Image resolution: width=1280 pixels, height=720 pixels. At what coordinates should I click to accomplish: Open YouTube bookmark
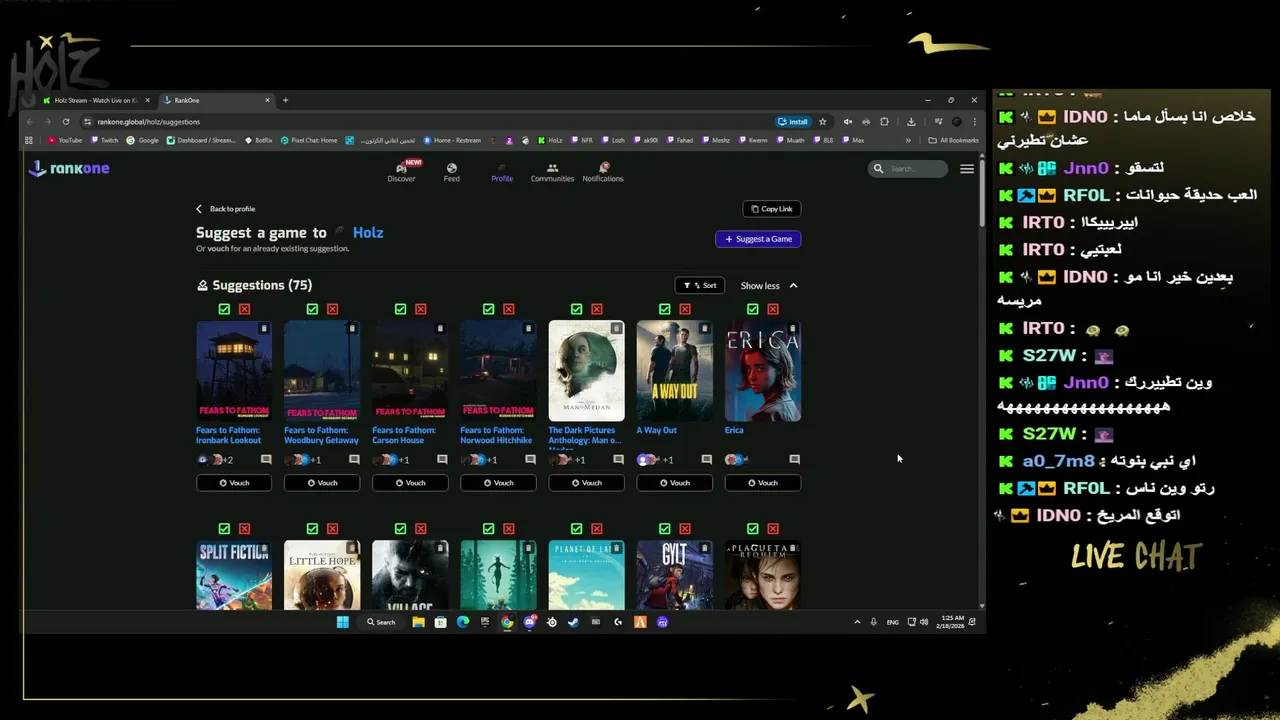click(x=64, y=140)
